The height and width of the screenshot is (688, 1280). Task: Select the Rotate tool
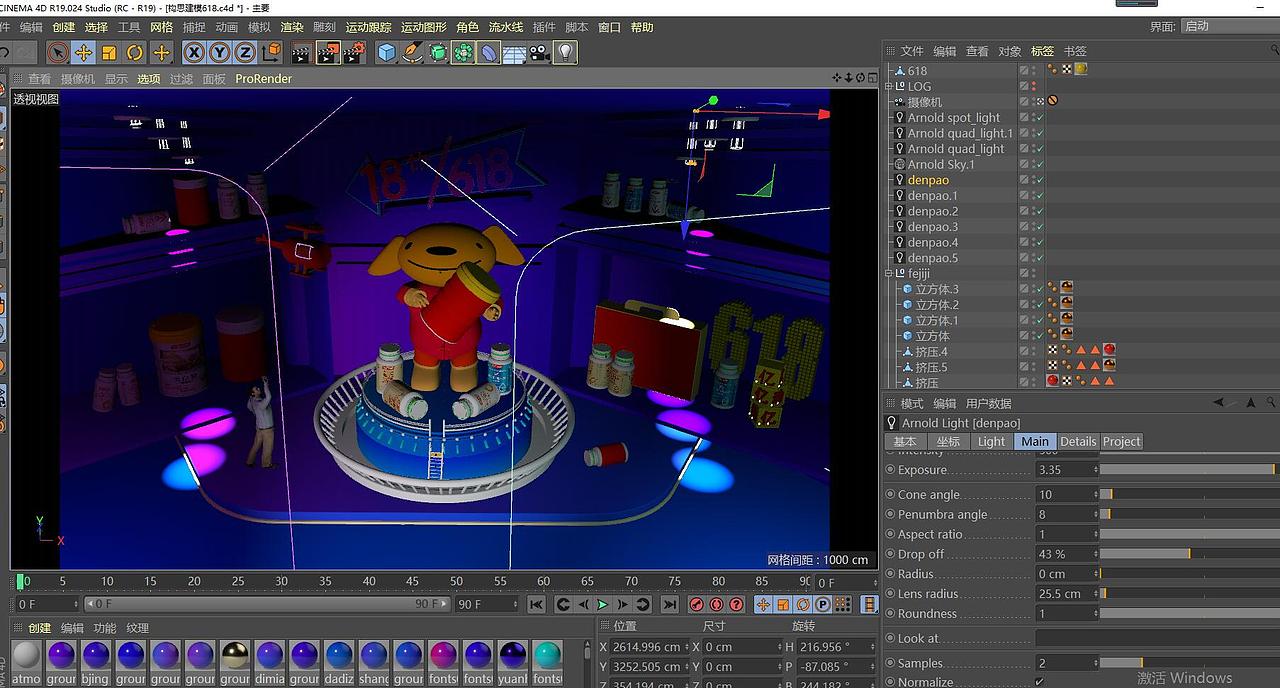134,53
